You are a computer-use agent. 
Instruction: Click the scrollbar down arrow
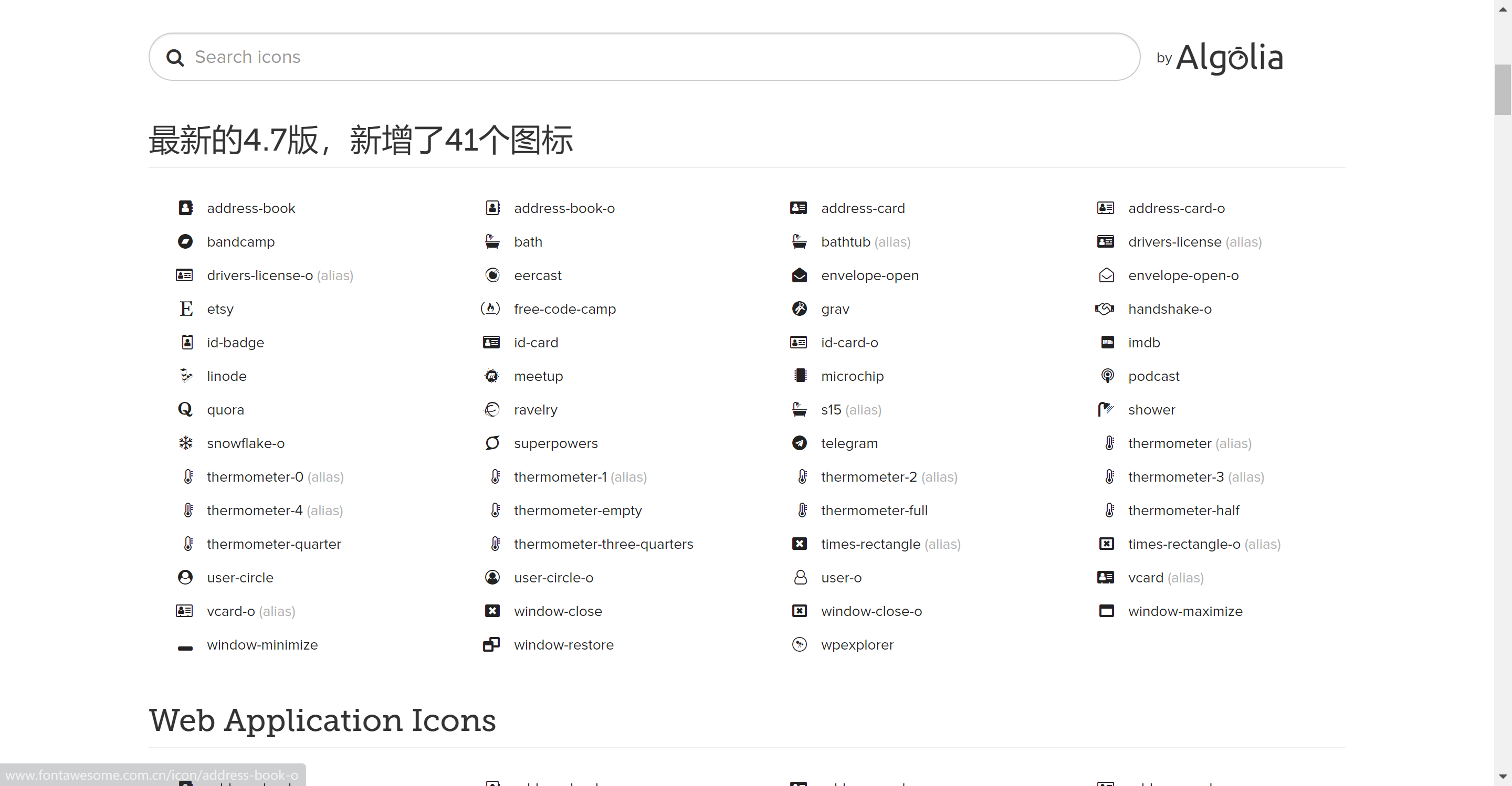1503,777
